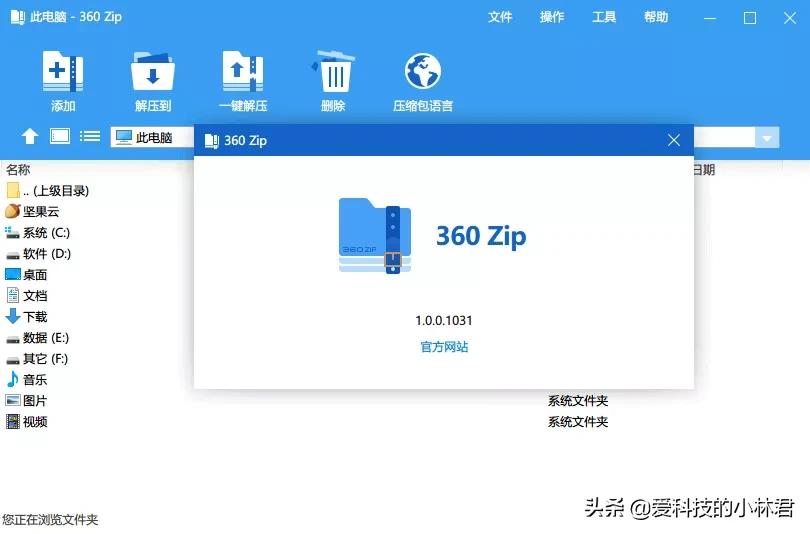Sort by the 名称 column header

18,169
